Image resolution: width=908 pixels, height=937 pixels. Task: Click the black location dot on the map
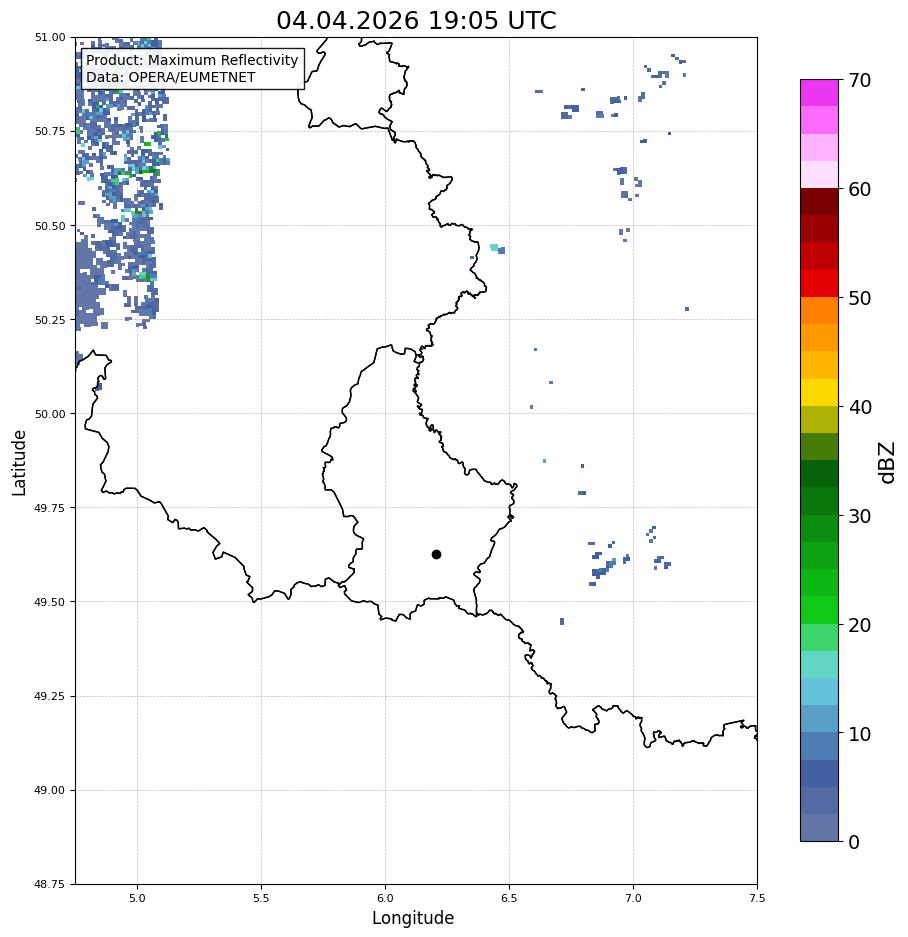pos(436,555)
